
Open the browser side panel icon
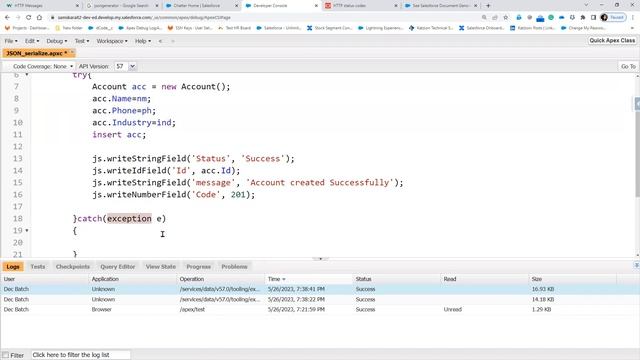[593, 18]
